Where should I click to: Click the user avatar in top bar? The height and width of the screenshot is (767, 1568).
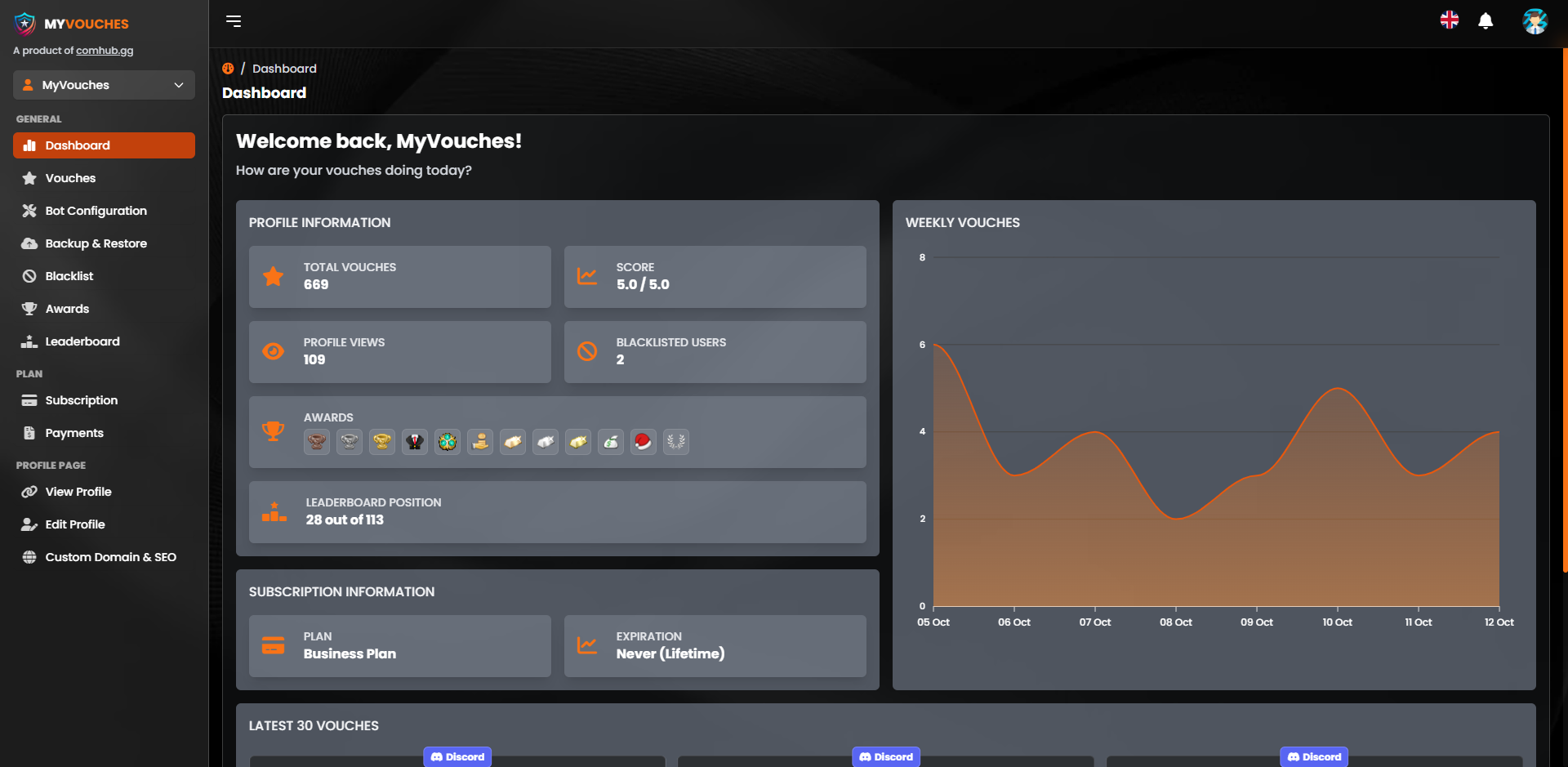click(1535, 21)
